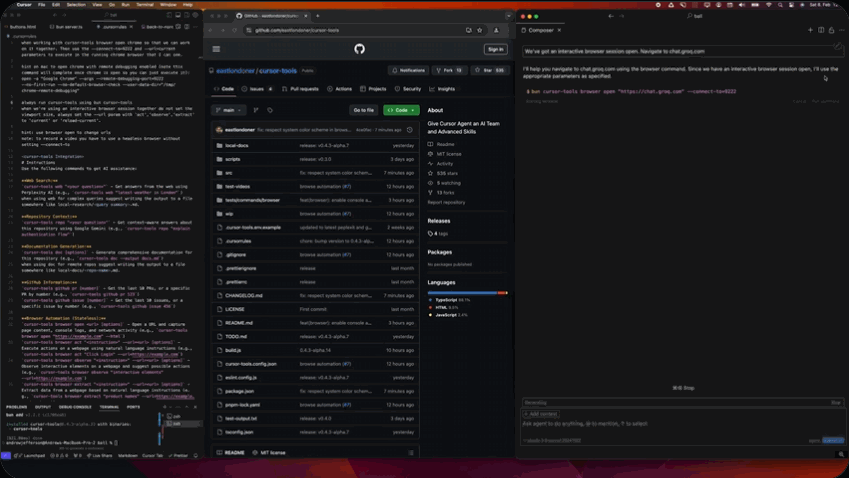Viewport: 849px width, 478px height.
Task: Open the package.json file row
Action: (x=316, y=391)
